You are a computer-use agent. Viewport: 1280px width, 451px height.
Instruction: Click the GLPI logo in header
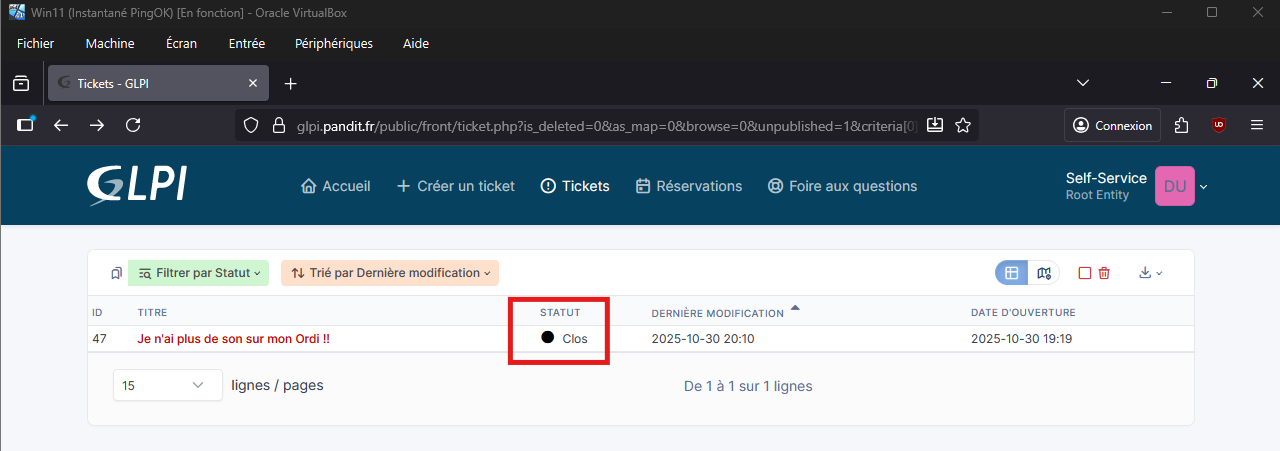pos(136,186)
